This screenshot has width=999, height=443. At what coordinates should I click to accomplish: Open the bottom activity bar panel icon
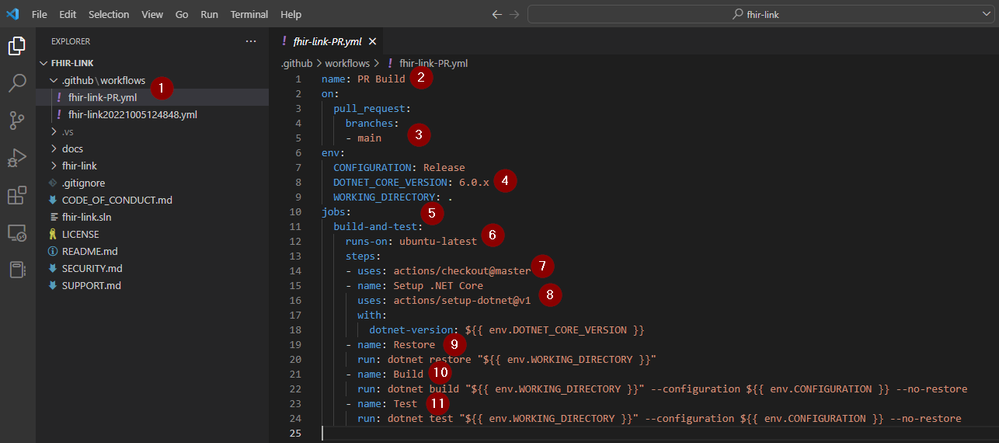pyautogui.click(x=17, y=270)
